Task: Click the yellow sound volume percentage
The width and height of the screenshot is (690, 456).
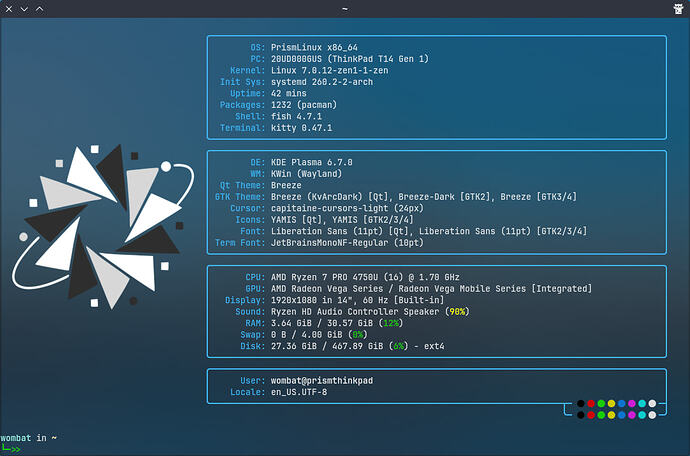Action: click(x=457, y=312)
